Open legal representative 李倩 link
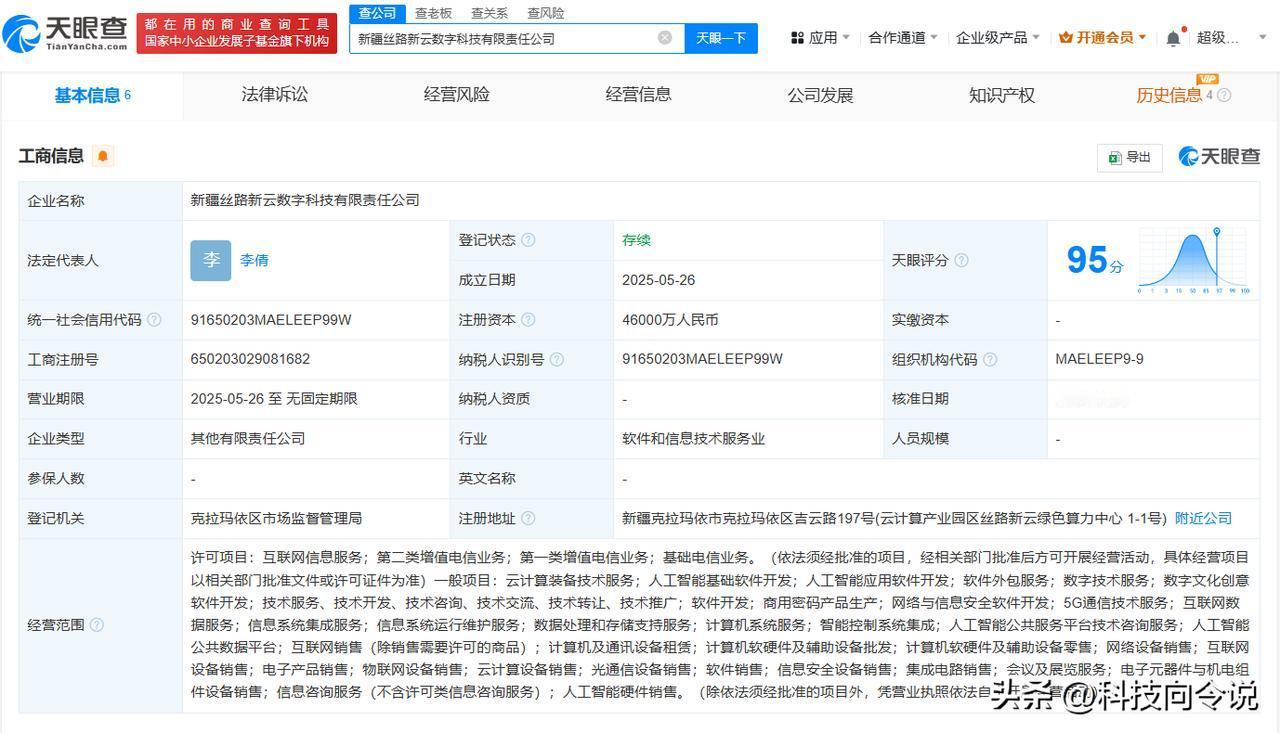 coord(254,260)
